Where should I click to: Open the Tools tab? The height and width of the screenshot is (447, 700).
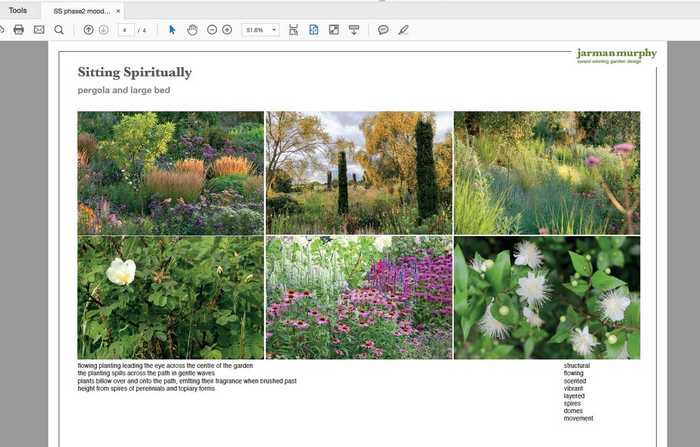[x=18, y=10]
